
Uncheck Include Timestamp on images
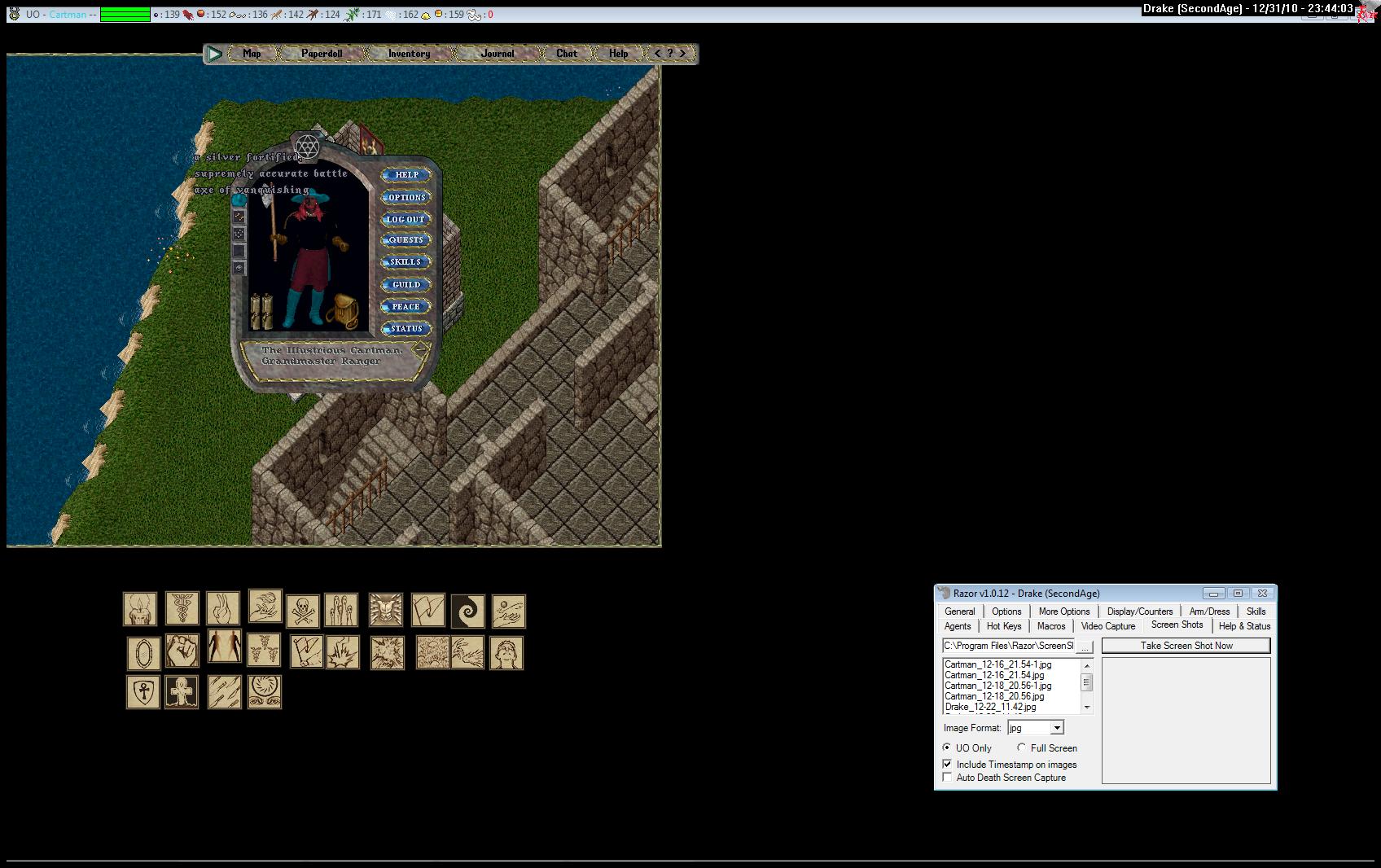coord(947,765)
